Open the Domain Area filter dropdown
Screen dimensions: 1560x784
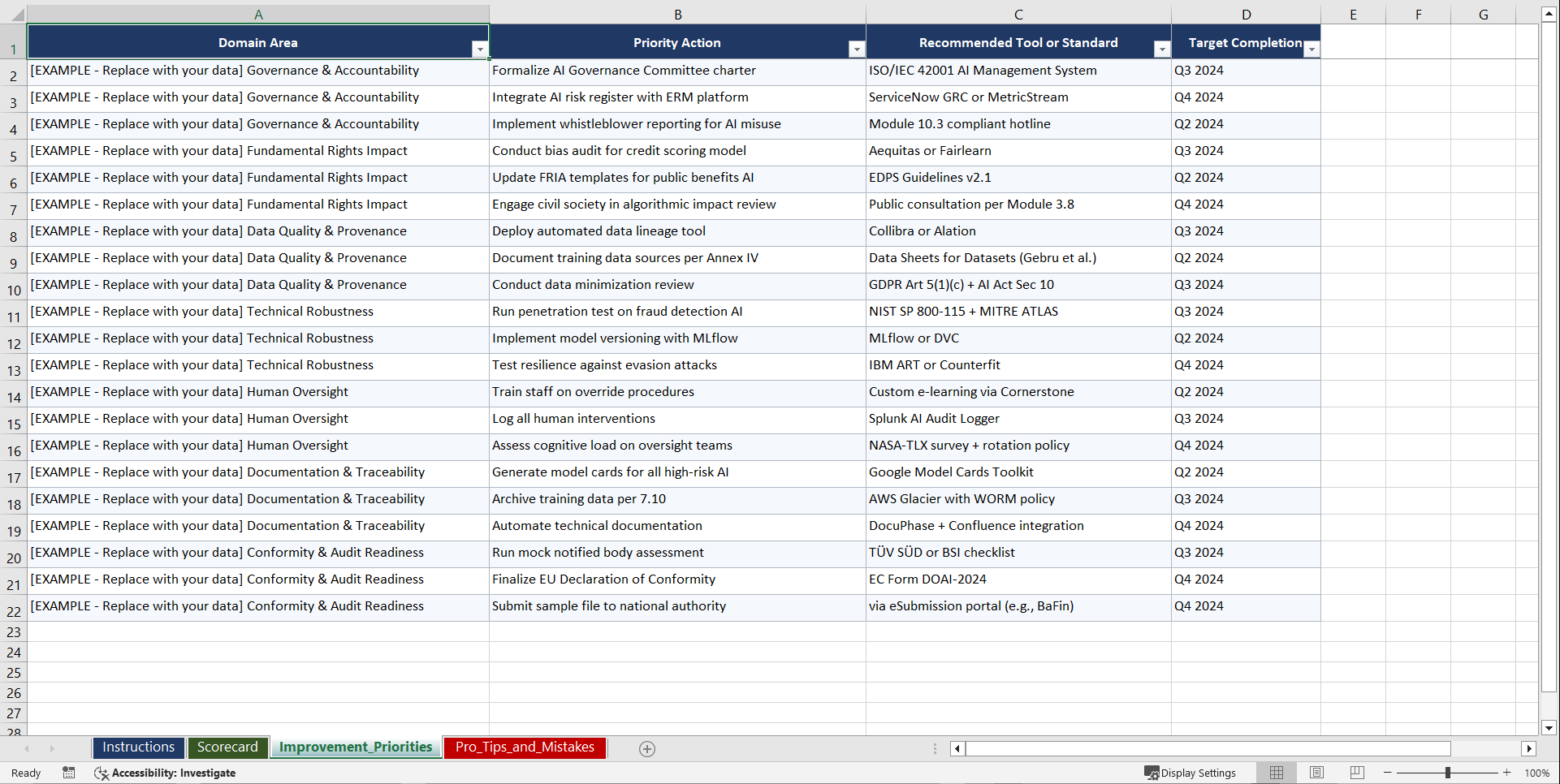pyautogui.click(x=480, y=49)
